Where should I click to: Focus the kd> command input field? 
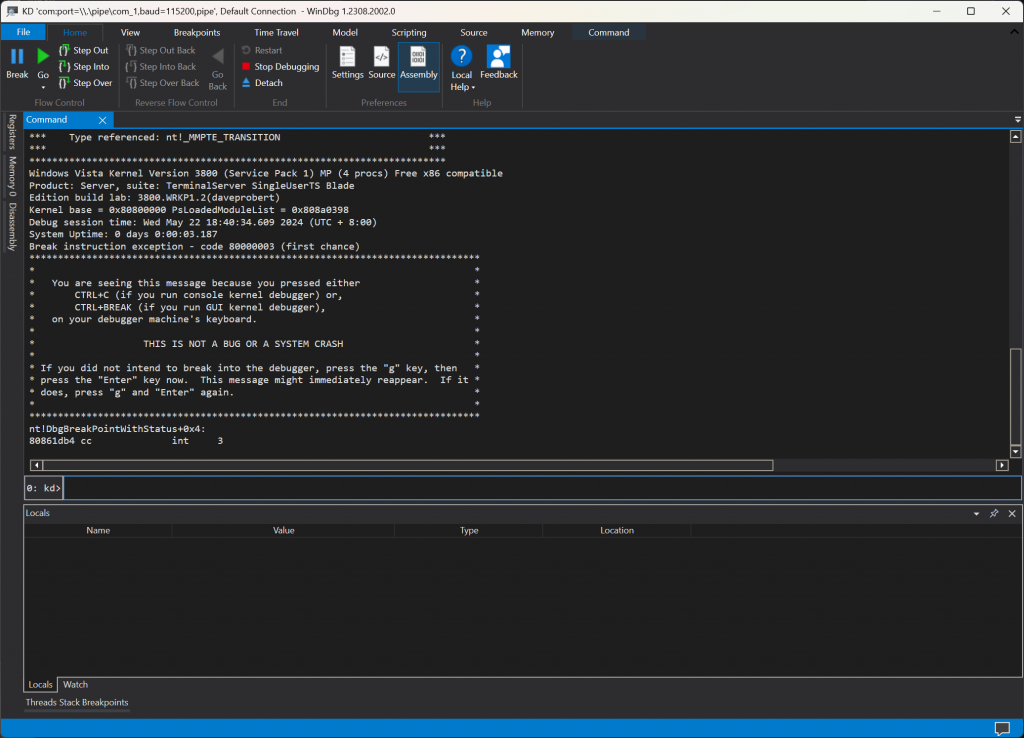pos(542,488)
